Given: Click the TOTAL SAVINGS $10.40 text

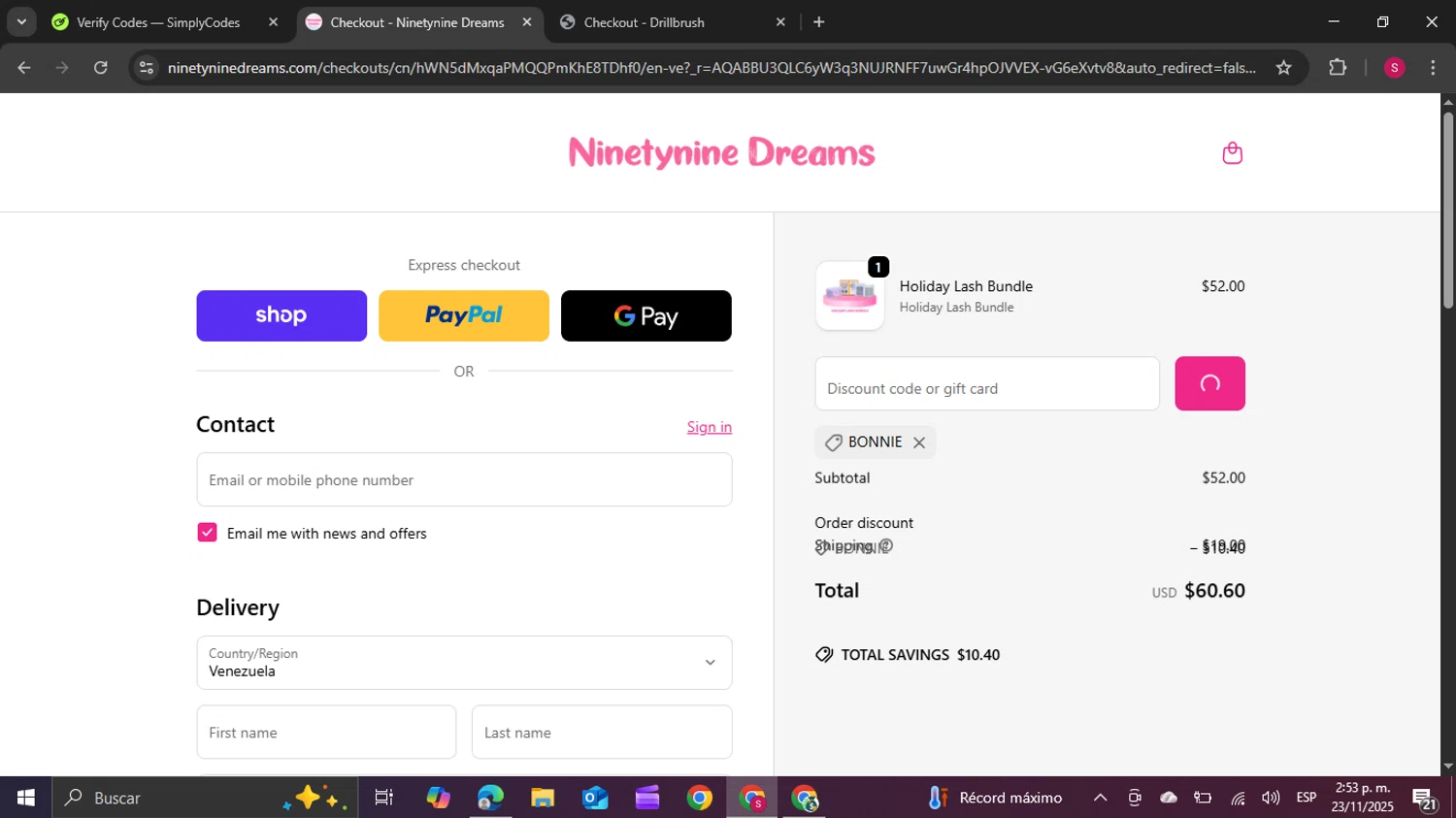Looking at the screenshot, I should coord(920,655).
